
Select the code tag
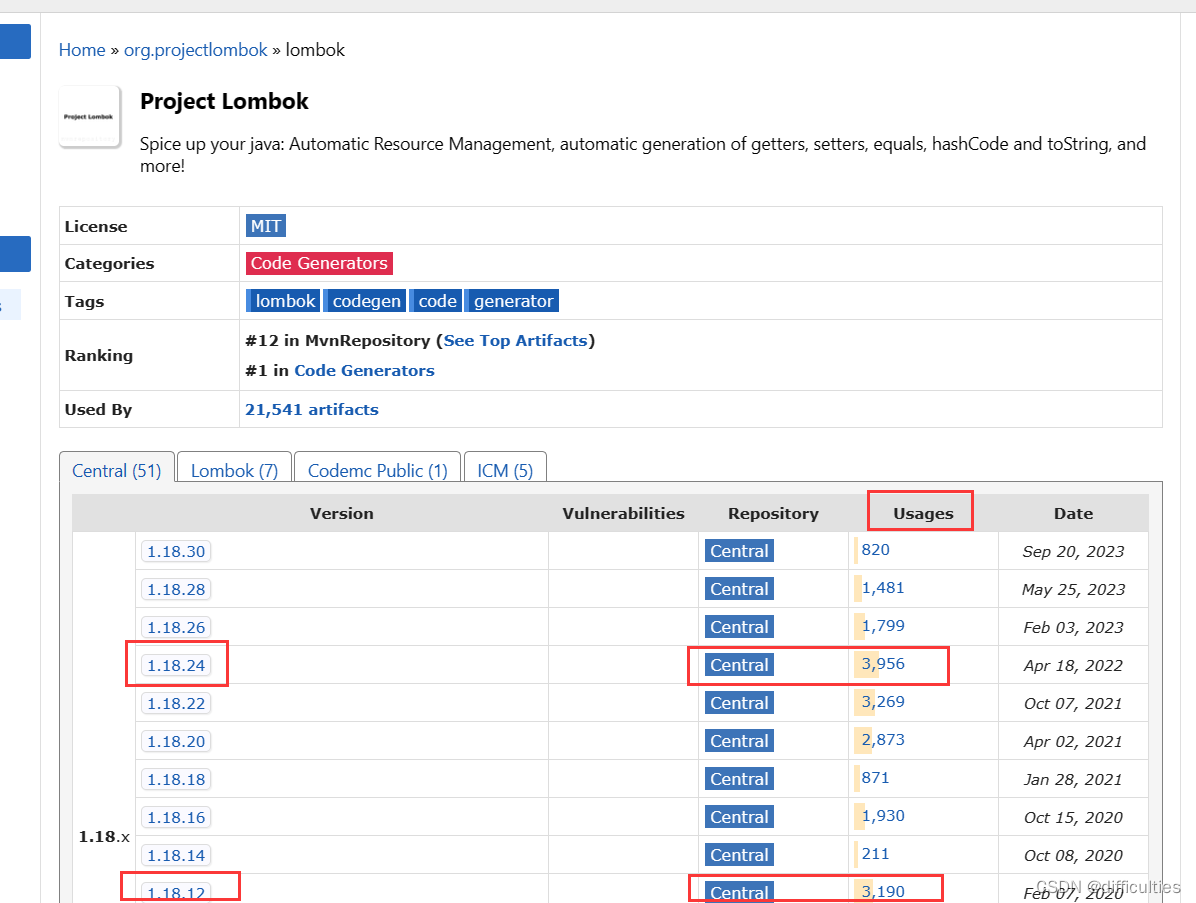click(436, 301)
